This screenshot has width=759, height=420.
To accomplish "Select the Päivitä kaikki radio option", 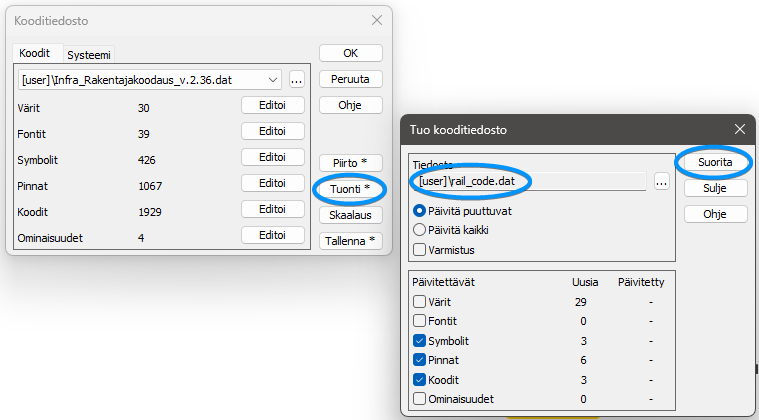I will coord(420,230).
